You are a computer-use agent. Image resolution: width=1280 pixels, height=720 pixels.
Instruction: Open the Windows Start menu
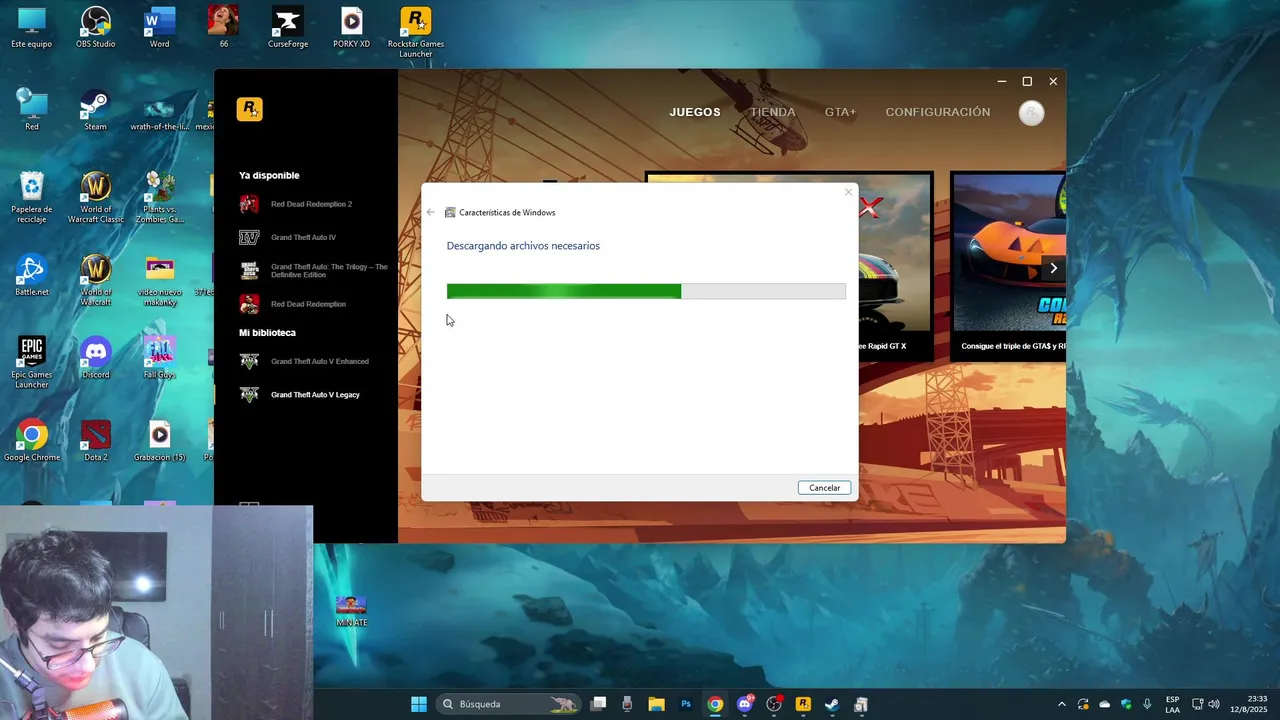coord(419,704)
